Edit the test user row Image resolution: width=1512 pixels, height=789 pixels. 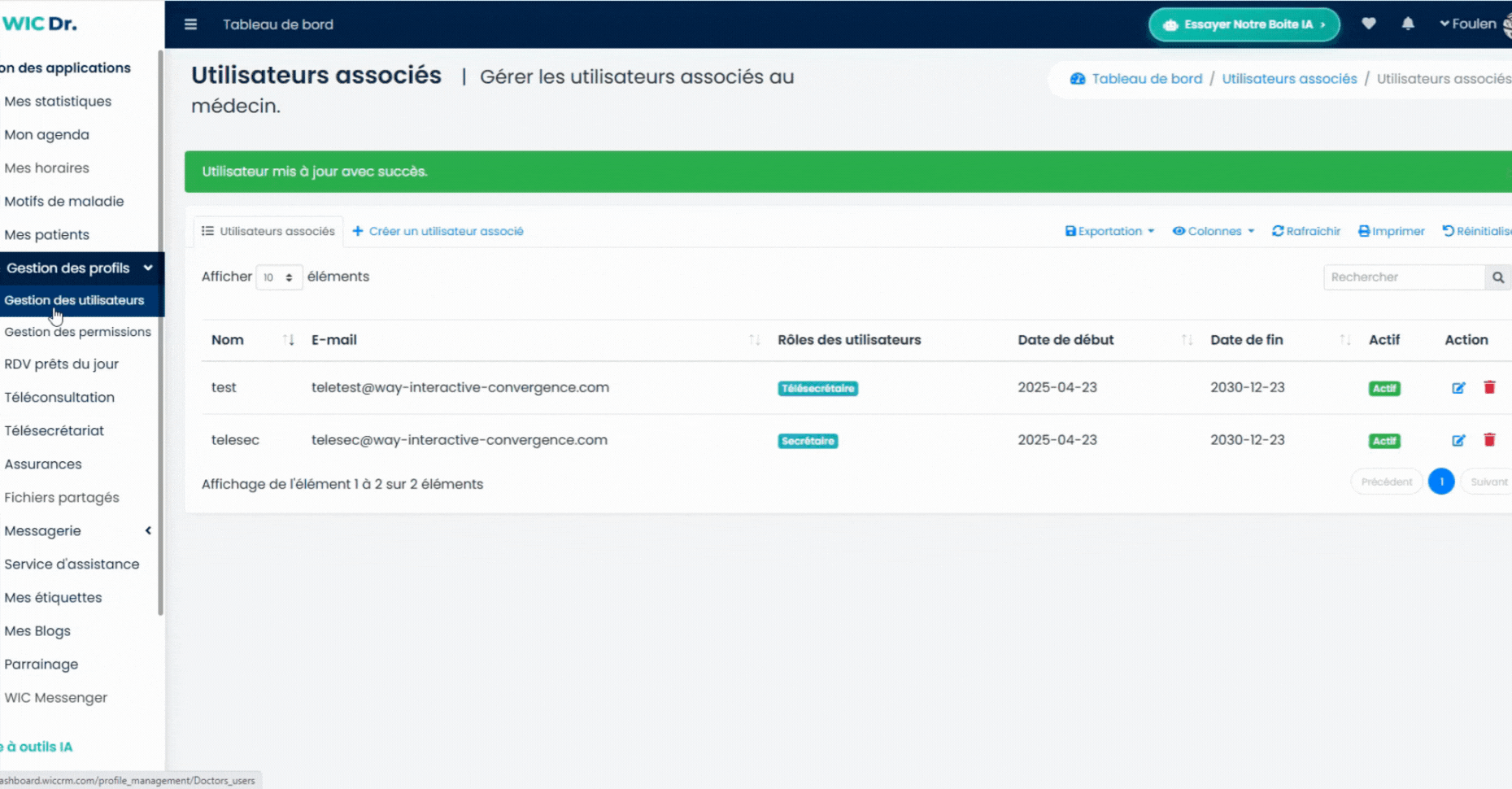click(1458, 388)
